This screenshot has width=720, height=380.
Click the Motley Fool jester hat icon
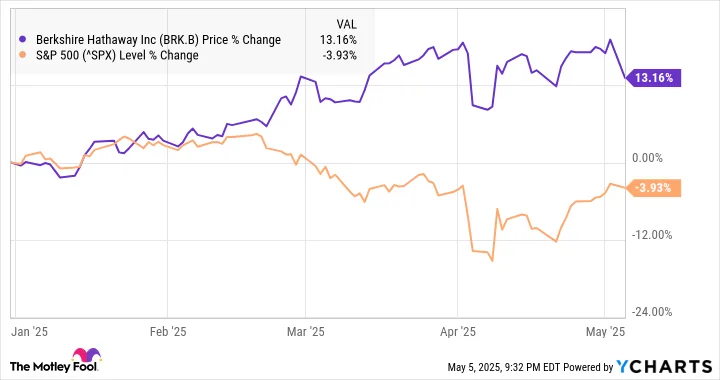[x=86, y=355]
